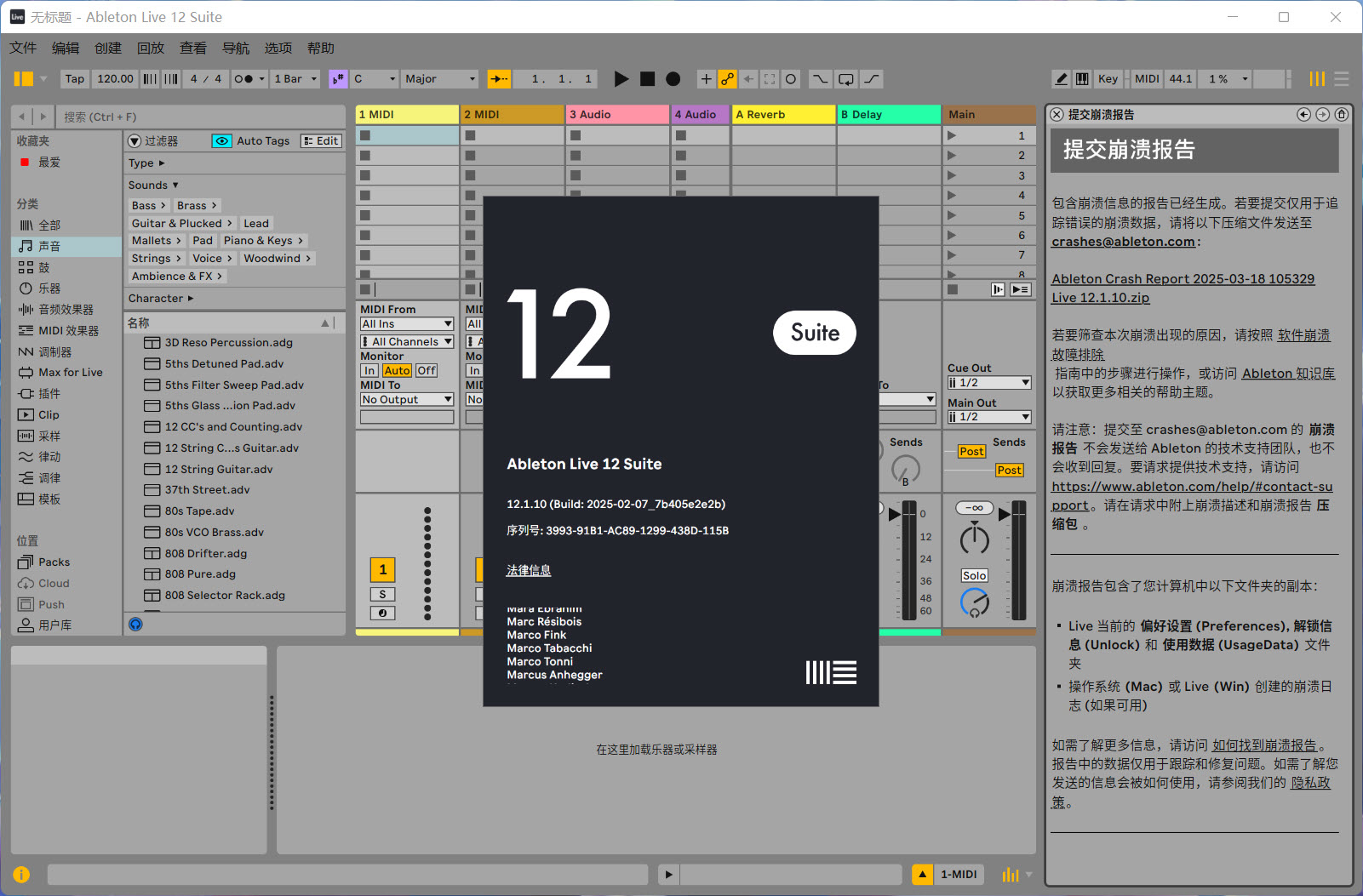
Task: Select the Guitar & Plucked tag
Action: 181,224
